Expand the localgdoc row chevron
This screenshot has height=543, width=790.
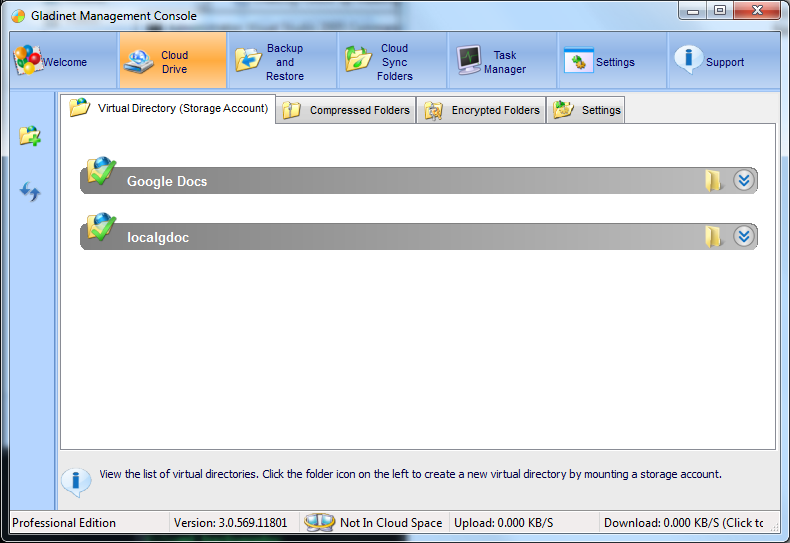[x=744, y=236]
